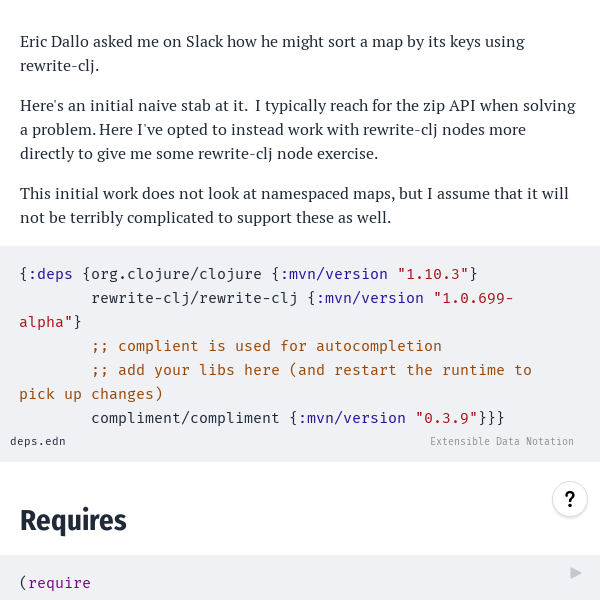
Task: Click the rewrite-clj/rewrite-clj dependency name
Action: click(194, 298)
